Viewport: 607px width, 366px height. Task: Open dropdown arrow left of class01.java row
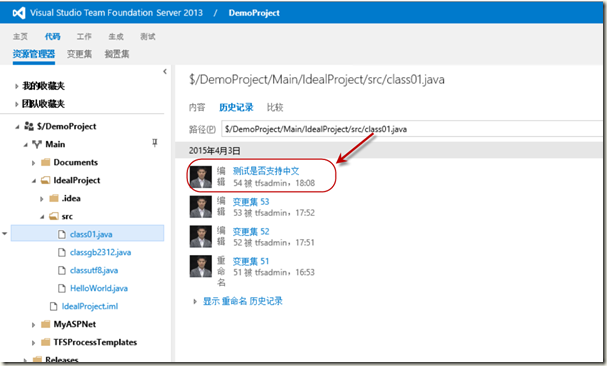click(x=5, y=234)
